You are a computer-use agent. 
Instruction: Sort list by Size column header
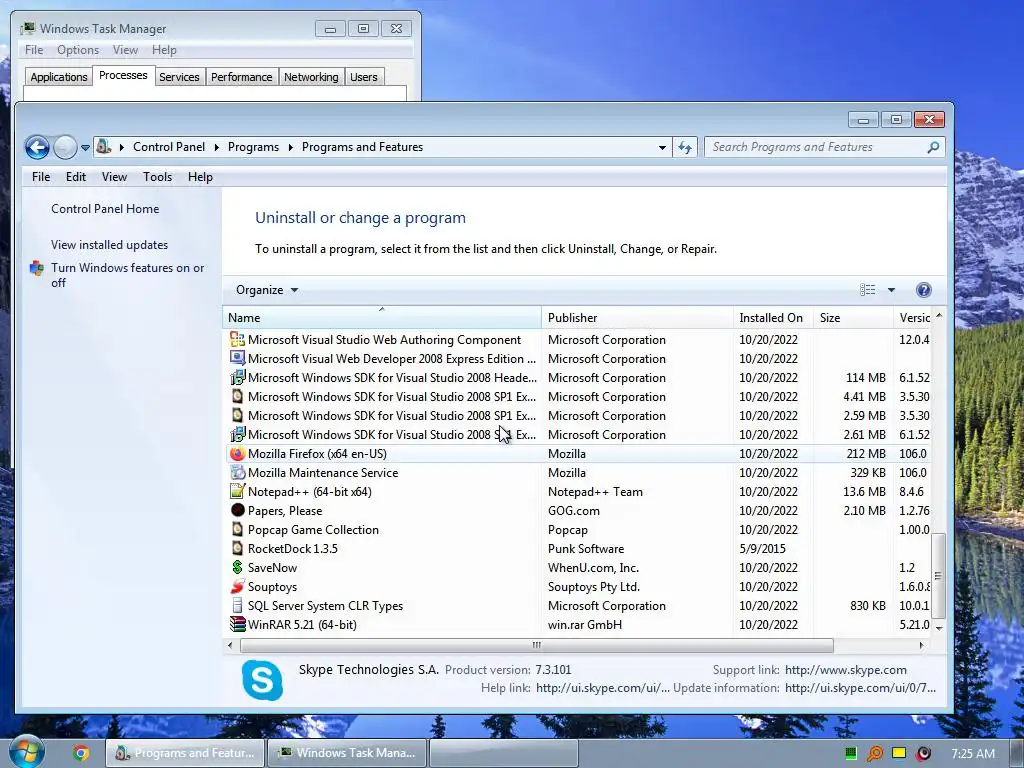[853, 318]
